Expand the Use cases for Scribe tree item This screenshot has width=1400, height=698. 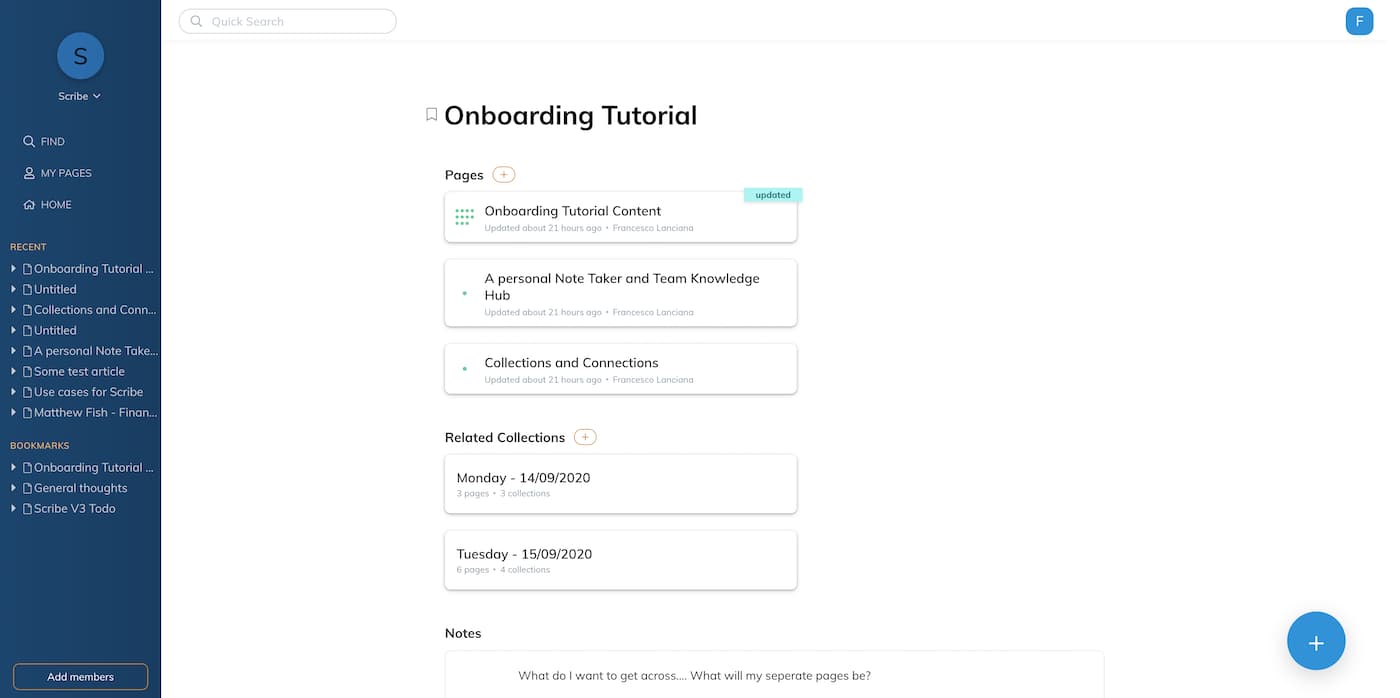[14, 392]
